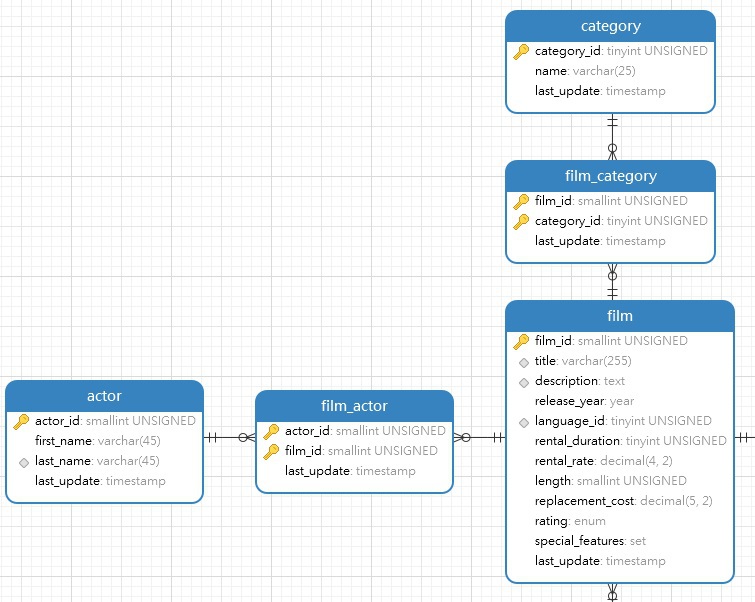The height and width of the screenshot is (602, 755).
Task: Select the category table header
Action: [610, 26]
